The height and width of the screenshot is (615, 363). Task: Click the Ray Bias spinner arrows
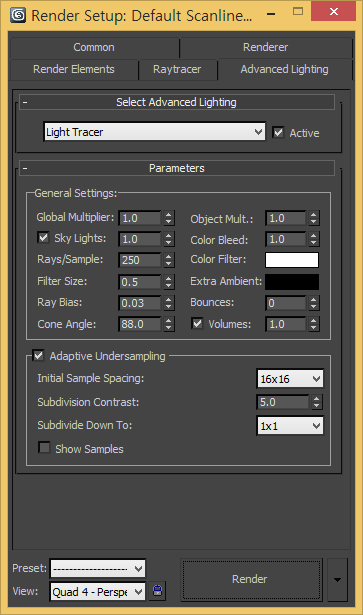pyautogui.click(x=169, y=303)
